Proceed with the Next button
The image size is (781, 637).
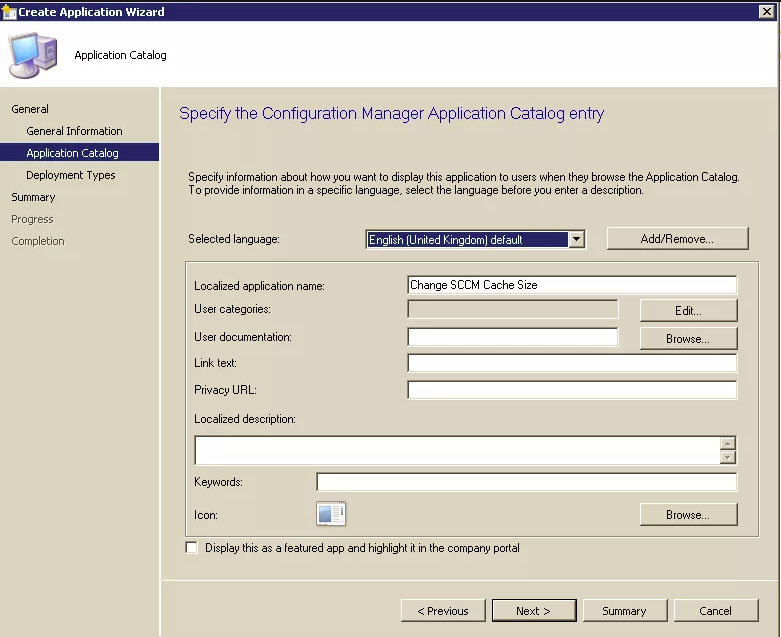534,611
